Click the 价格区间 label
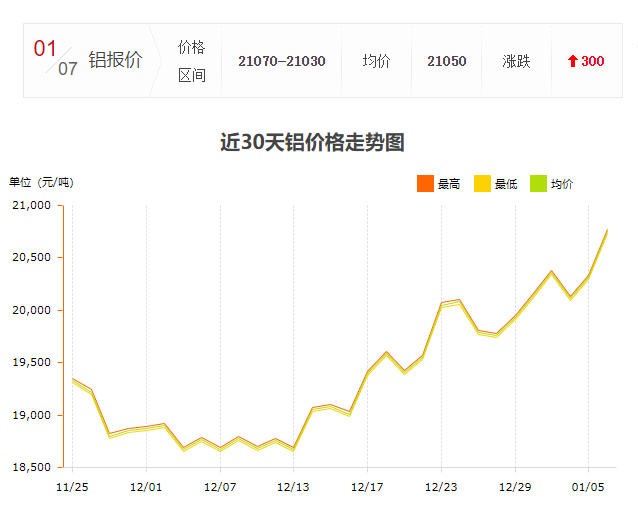638x508 pixels. click(192, 61)
